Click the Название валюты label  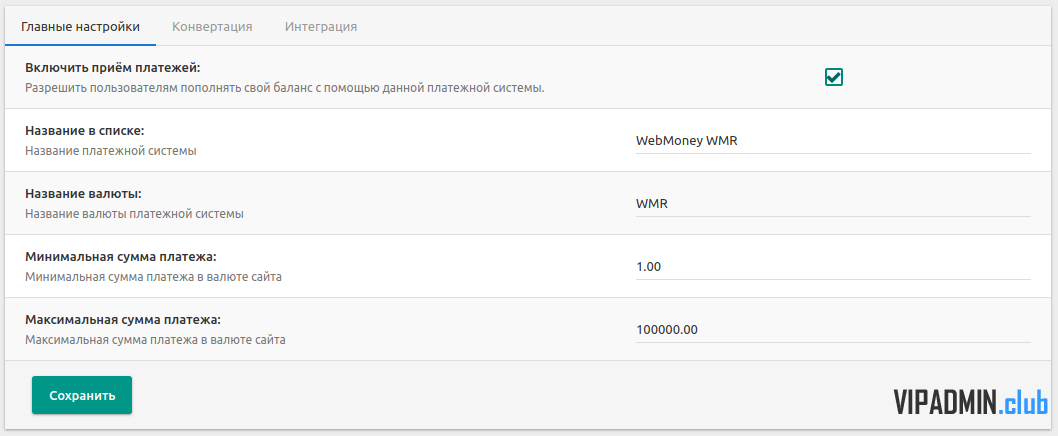84,194
